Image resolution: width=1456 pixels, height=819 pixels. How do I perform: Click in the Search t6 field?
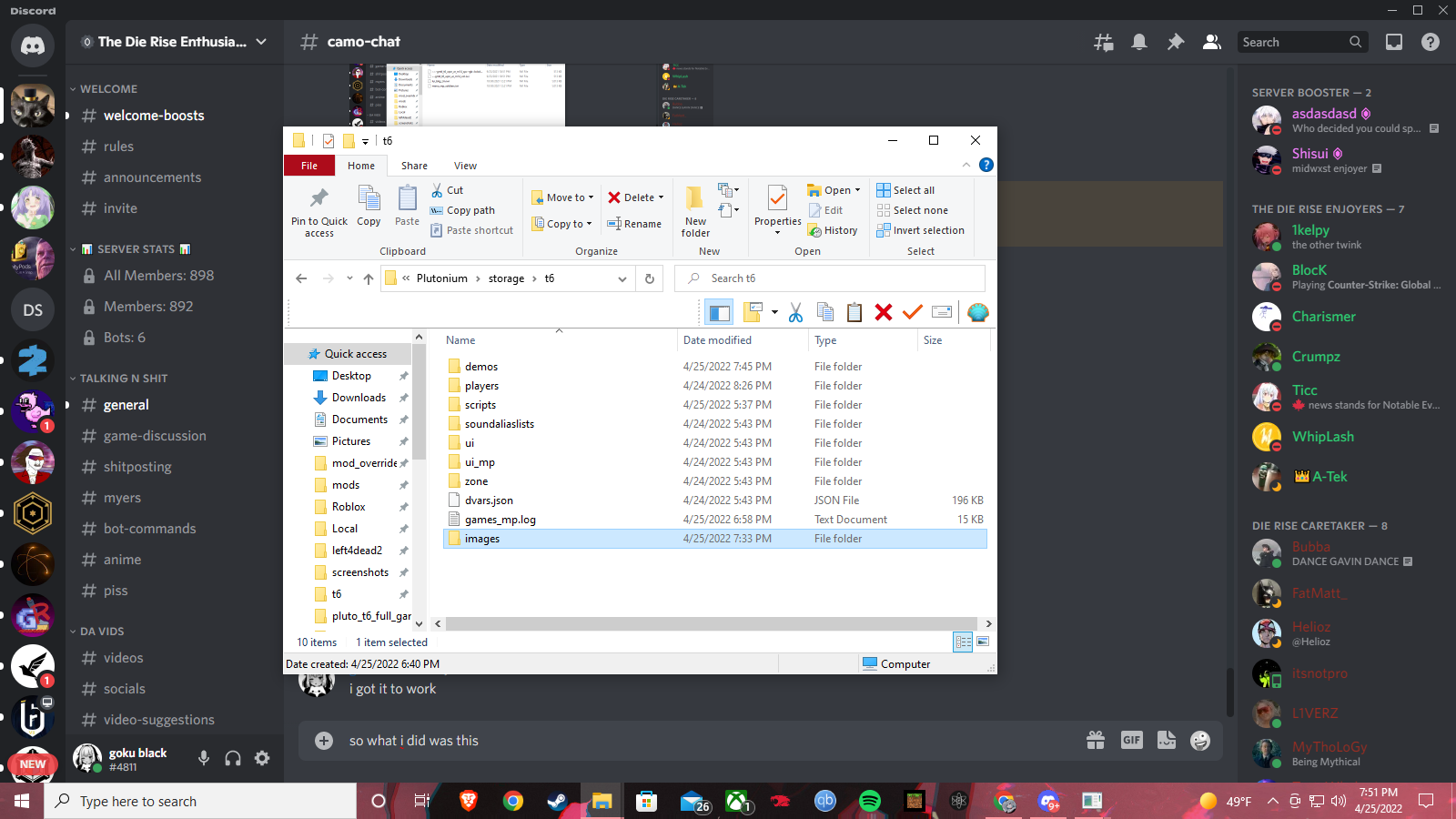[830, 278]
